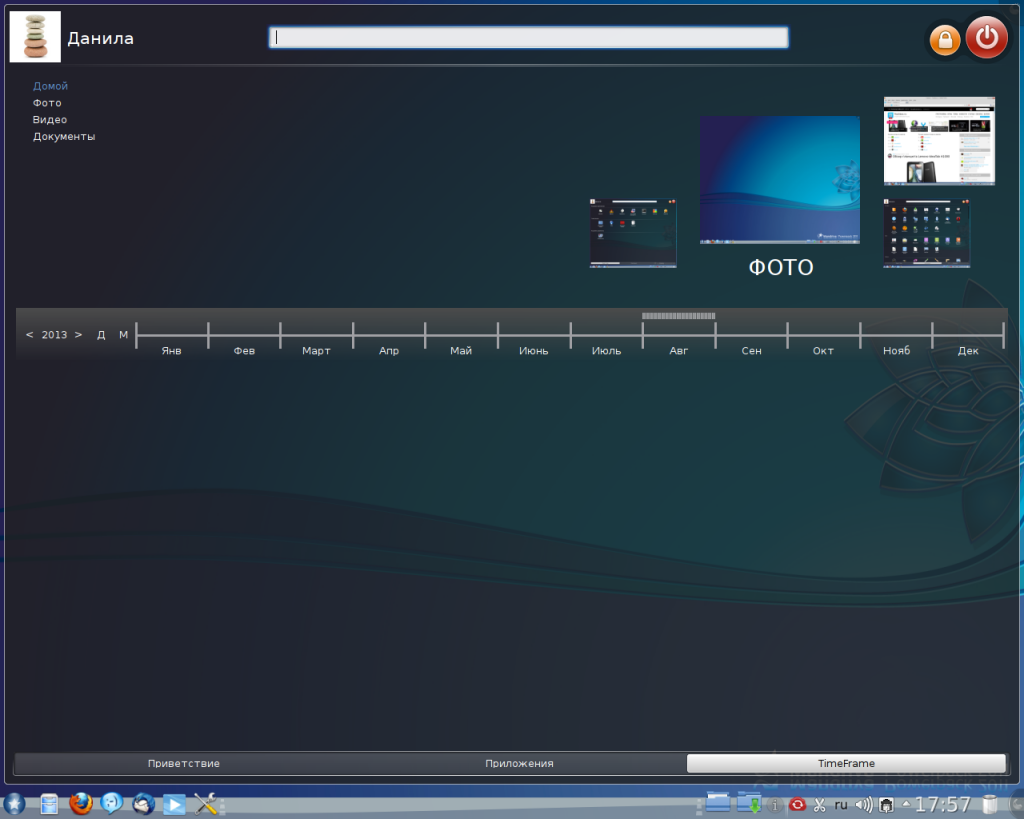Screen dimensions: 1024x819
Task: Click the speaker volume tray icon
Action: 864,804
